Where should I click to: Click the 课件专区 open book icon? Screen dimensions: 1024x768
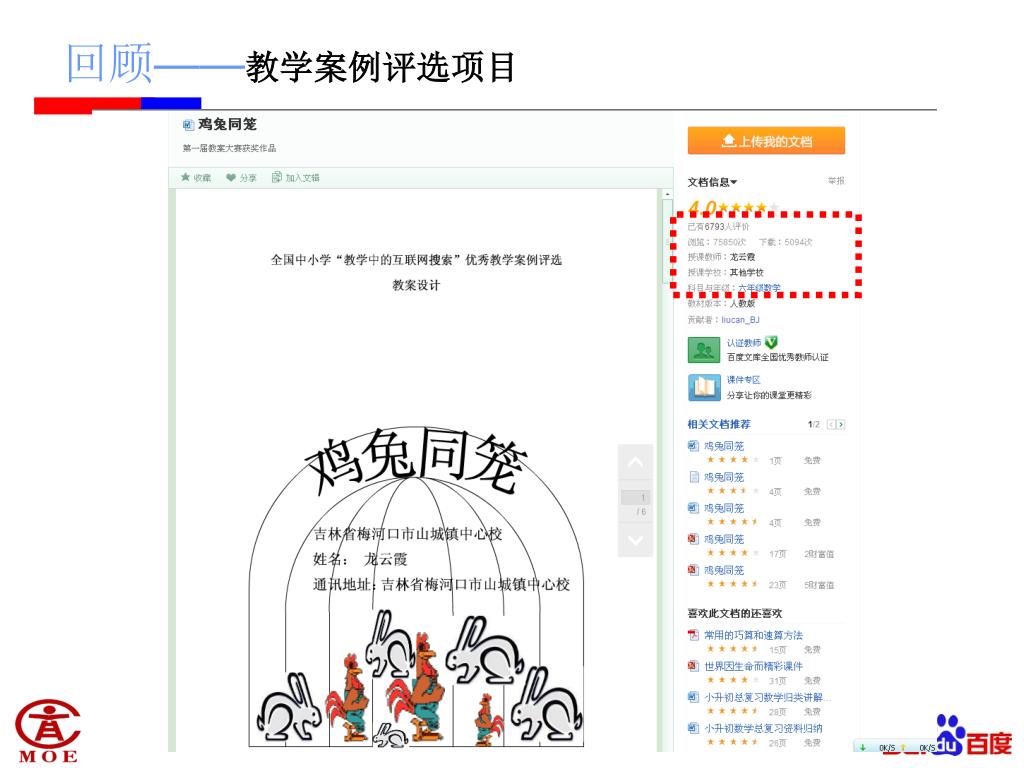click(x=703, y=387)
